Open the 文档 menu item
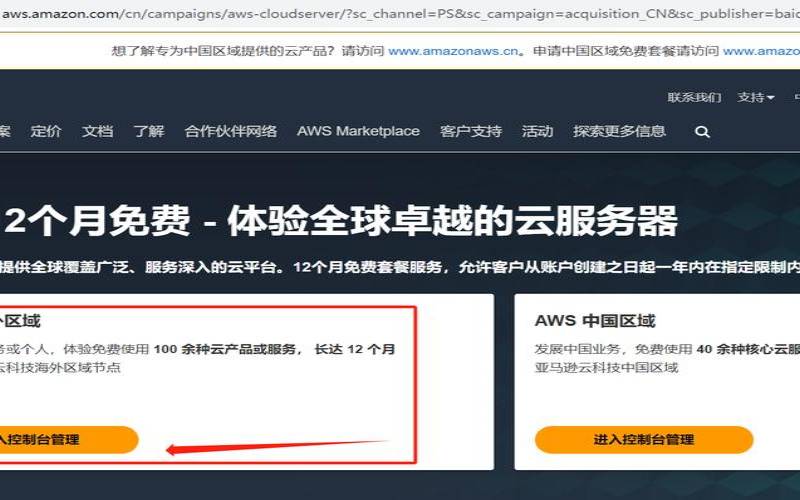The image size is (800, 500). tap(97, 131)
